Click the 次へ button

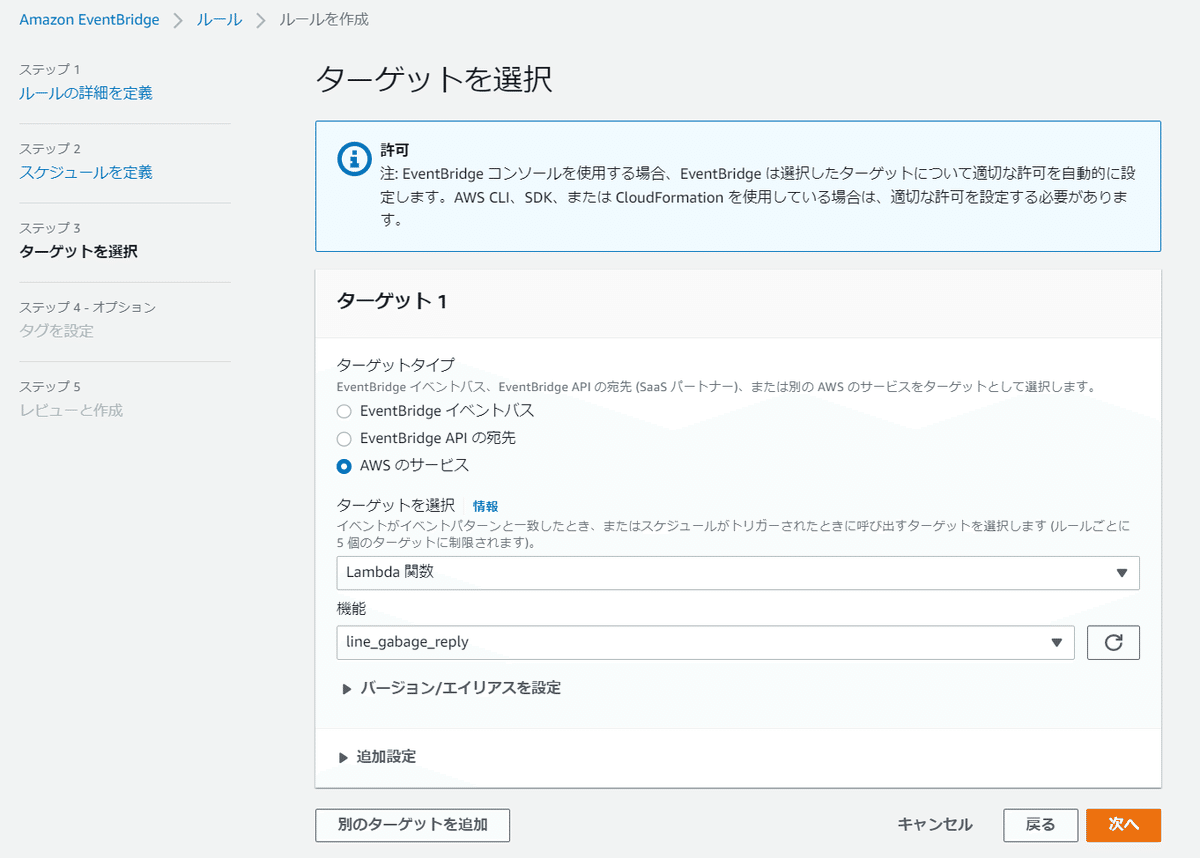coord(1123,825)
